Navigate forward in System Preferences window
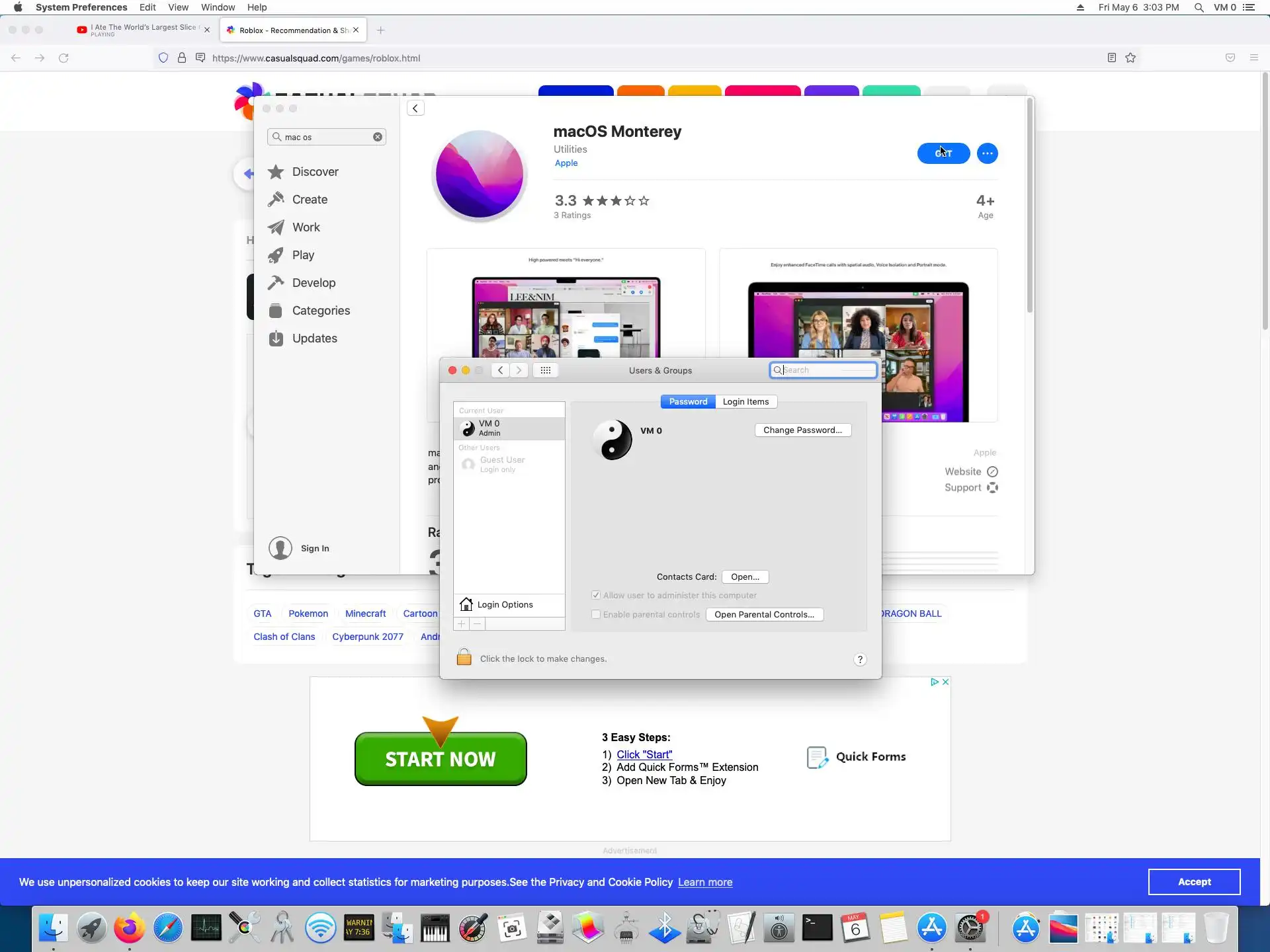This screenshot has height=952, width=1270. (x=519, y=370)
